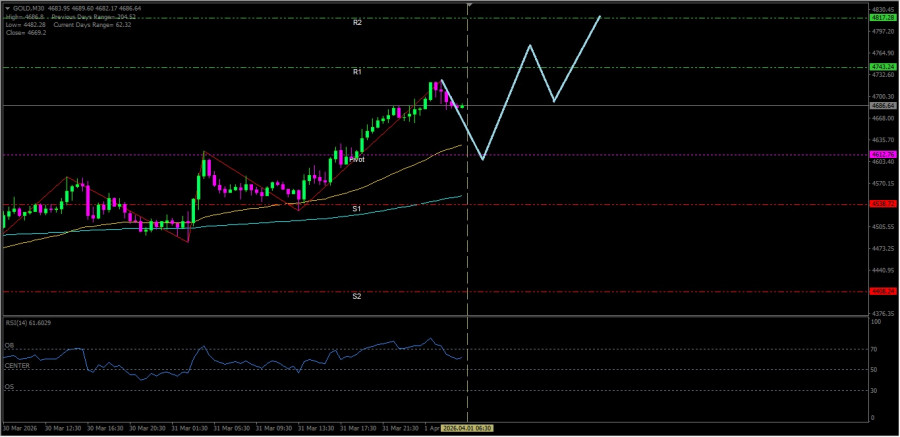
Task: Click the CENTER level label in RSI panel
Action: 17,366
